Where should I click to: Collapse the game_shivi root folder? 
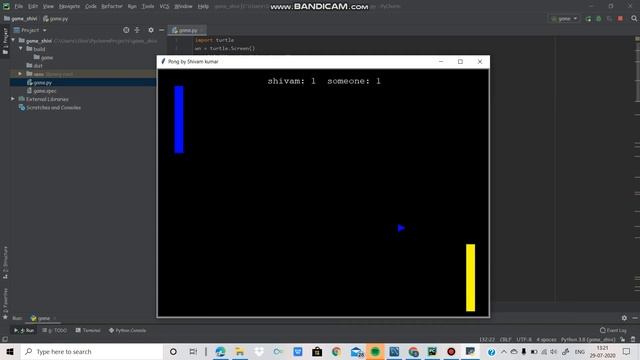[13, 40]
